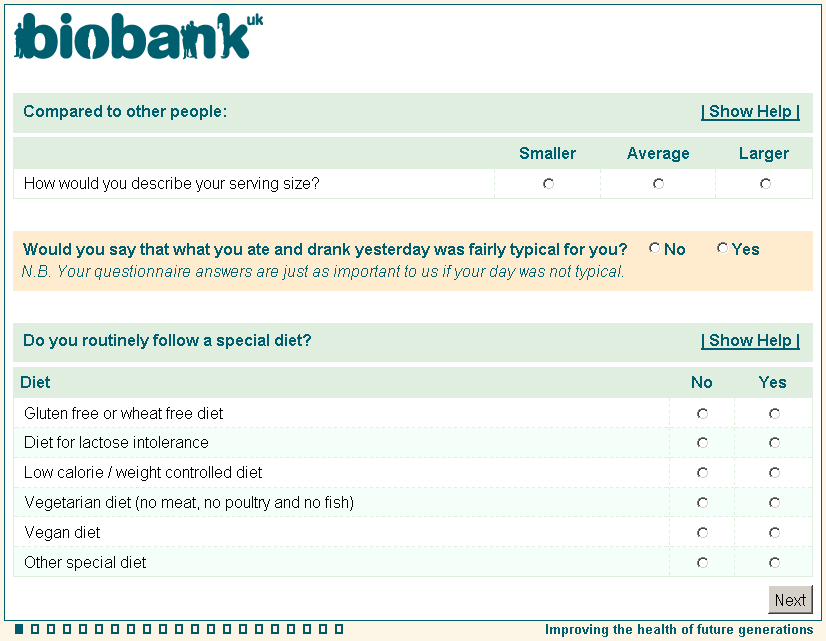Choose No for vegetarian diet
Viewport: 826px width, 641px height.
(x=702, y=503)
